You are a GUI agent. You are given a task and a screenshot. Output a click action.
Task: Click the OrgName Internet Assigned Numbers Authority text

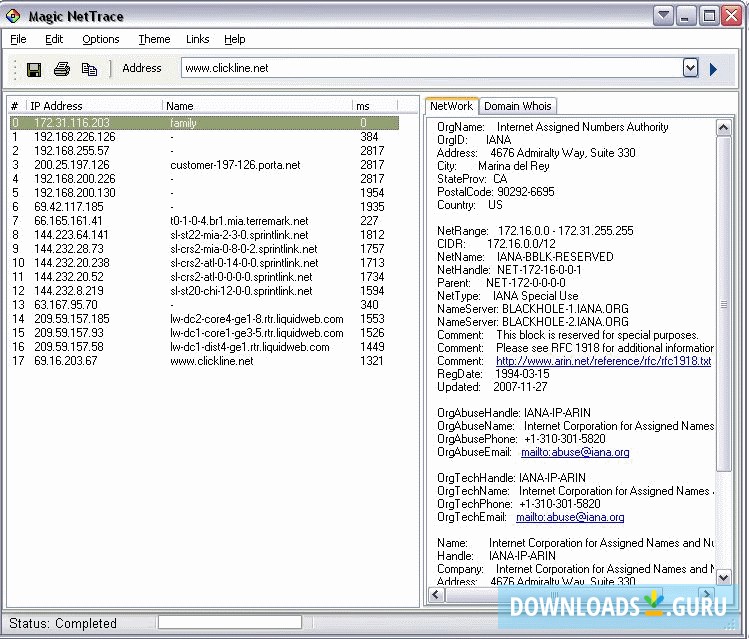(552, 127)
